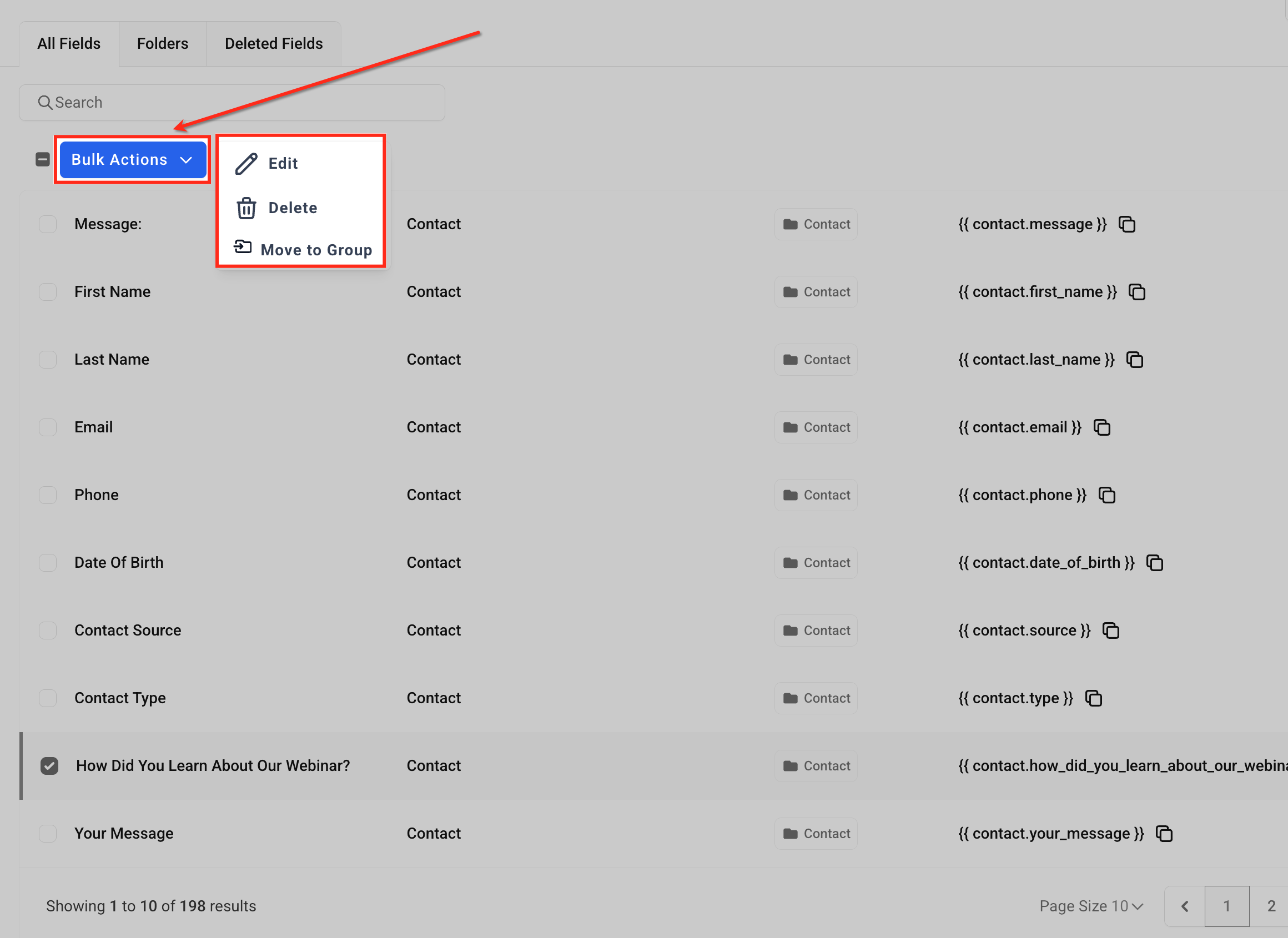Check the First Name field checkbox
The width and height of the screenshot is (1288, 938).
click(48, 292)
